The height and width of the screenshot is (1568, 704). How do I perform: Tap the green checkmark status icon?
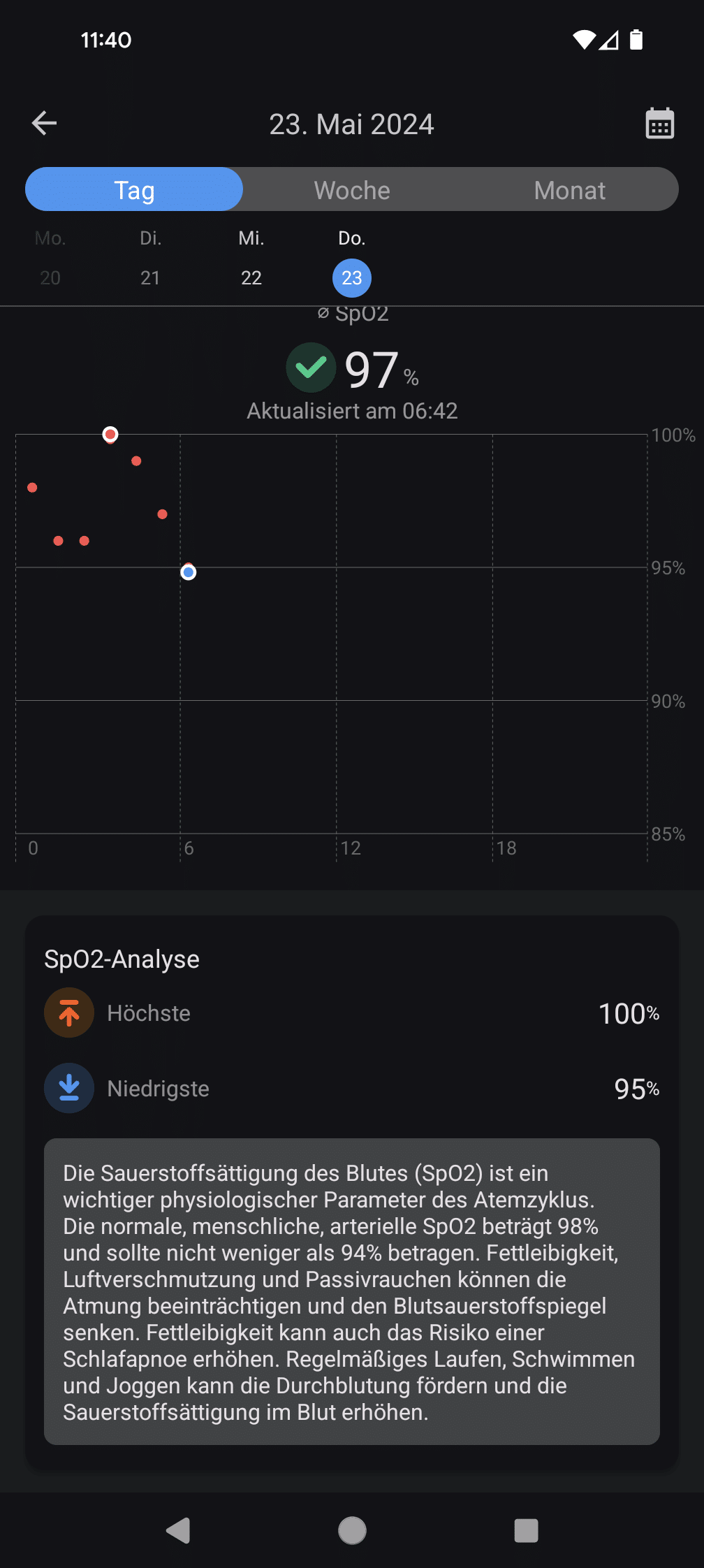tap(311, 368)
